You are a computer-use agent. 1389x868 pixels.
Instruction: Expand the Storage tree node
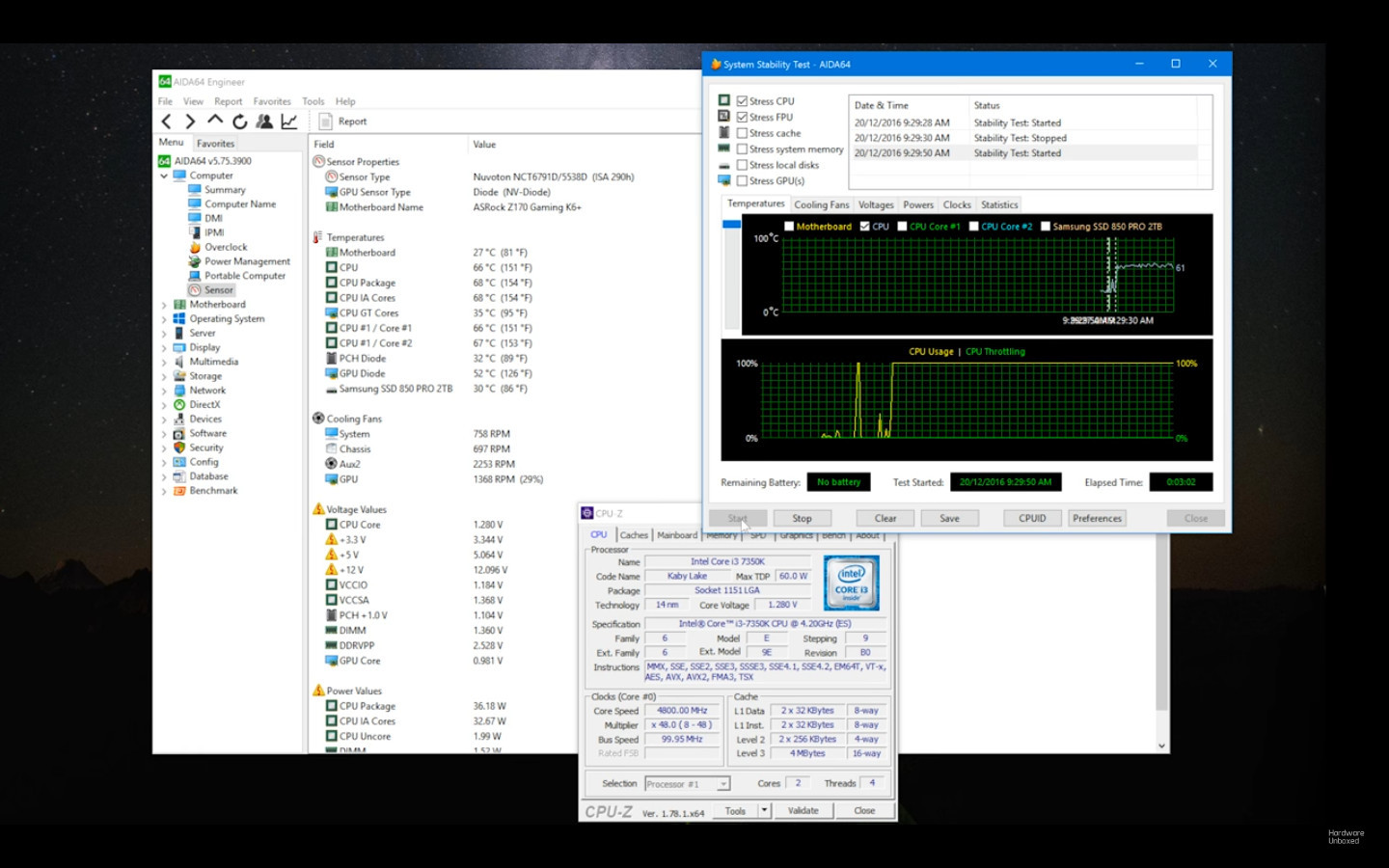pos(164,377)
